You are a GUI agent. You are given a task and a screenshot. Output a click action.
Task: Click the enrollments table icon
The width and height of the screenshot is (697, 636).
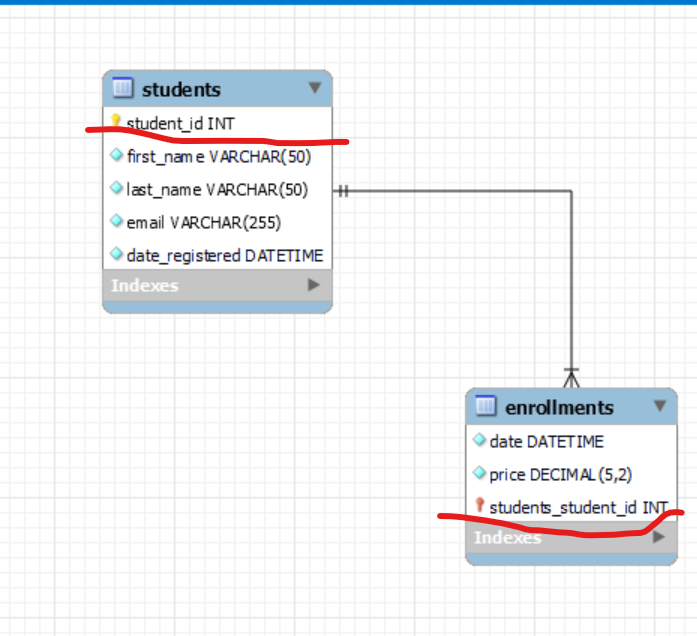(x=485, y=405)
